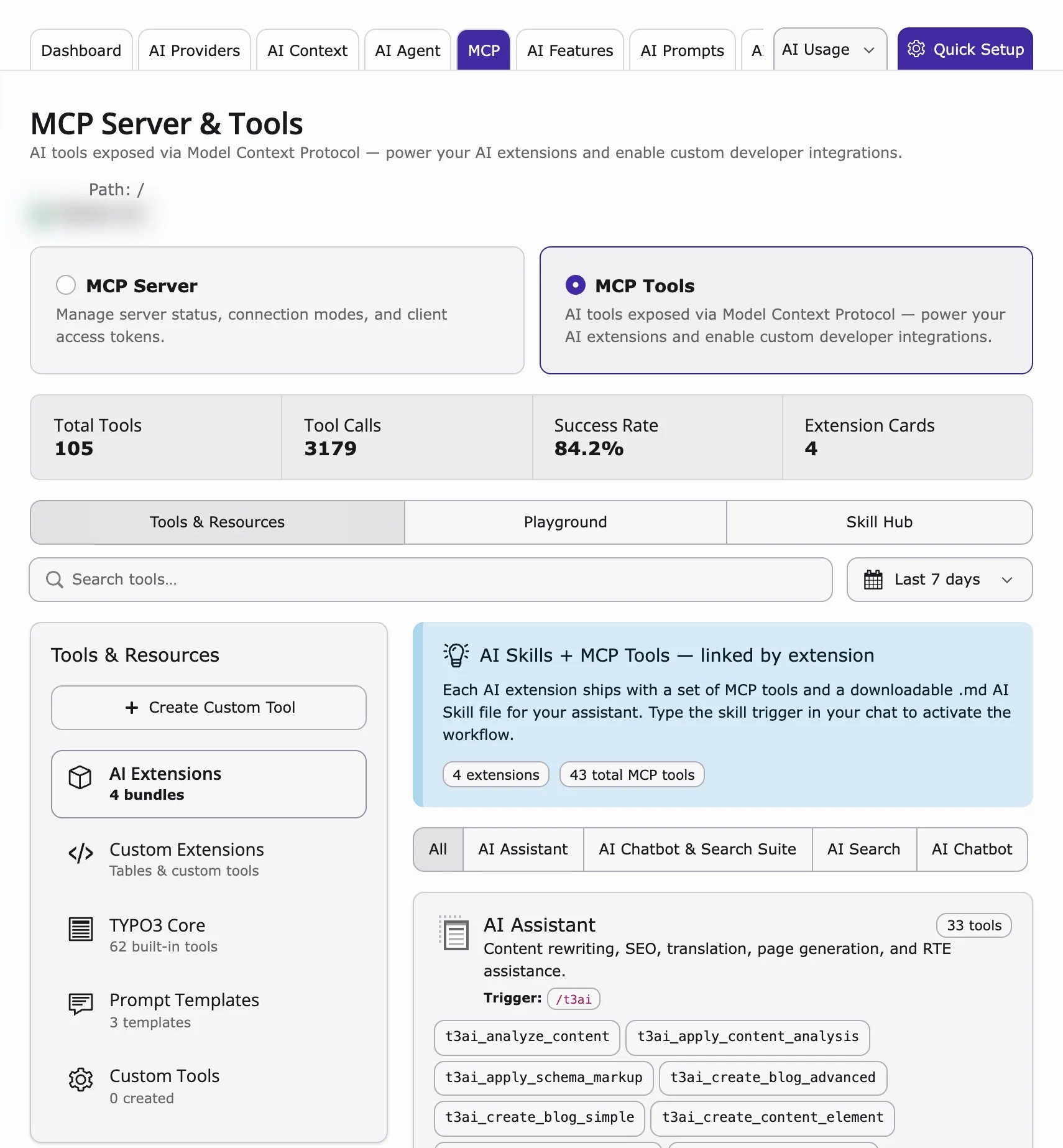Open the t3ai_create_blog_advanced tool
The width and height of the screenshot is (1063, 1148).
773,1078
